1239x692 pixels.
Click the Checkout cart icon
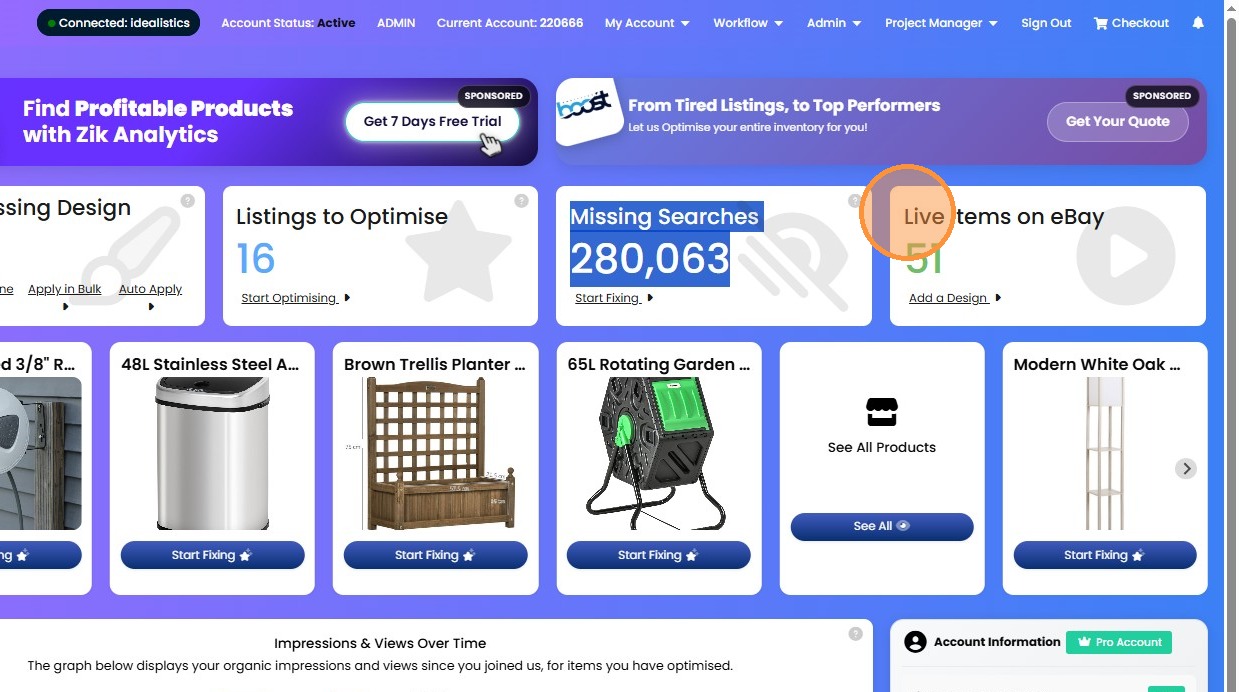(1101, 23)
